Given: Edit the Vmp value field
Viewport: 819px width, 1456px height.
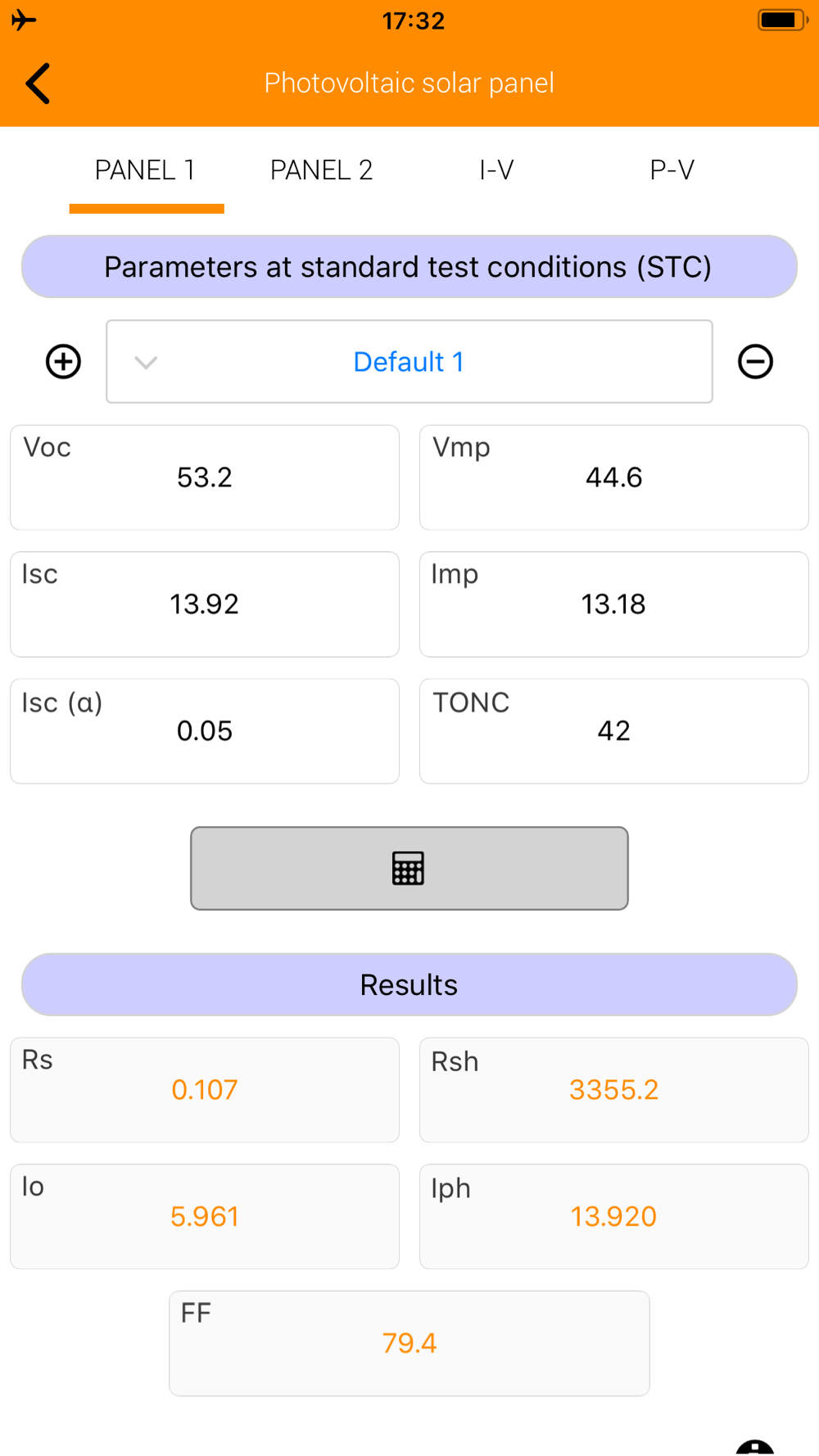Looking at the screenshot, I should [x=614, y=477].
